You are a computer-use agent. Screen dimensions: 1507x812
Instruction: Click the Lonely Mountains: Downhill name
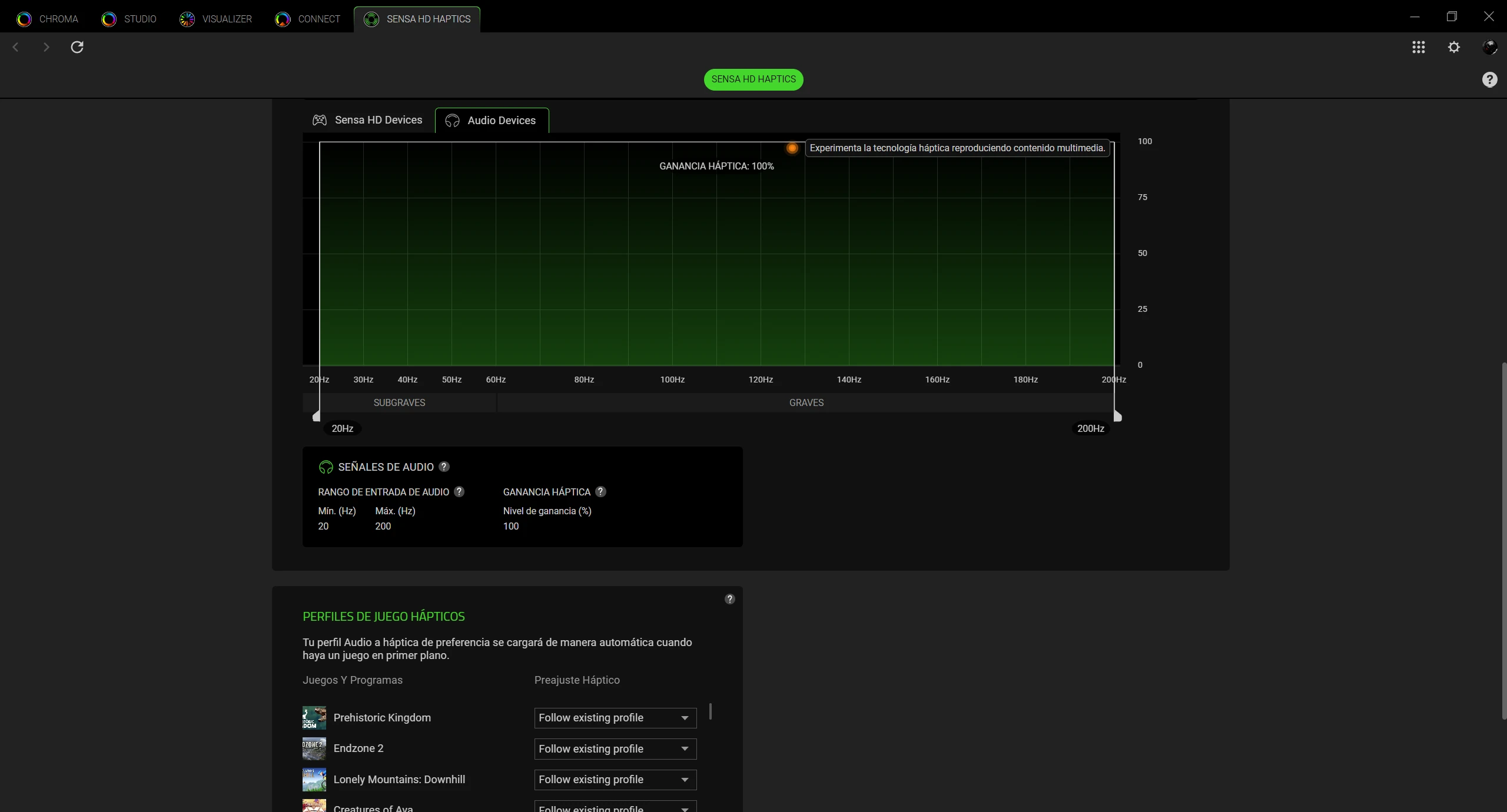[399, 780]
